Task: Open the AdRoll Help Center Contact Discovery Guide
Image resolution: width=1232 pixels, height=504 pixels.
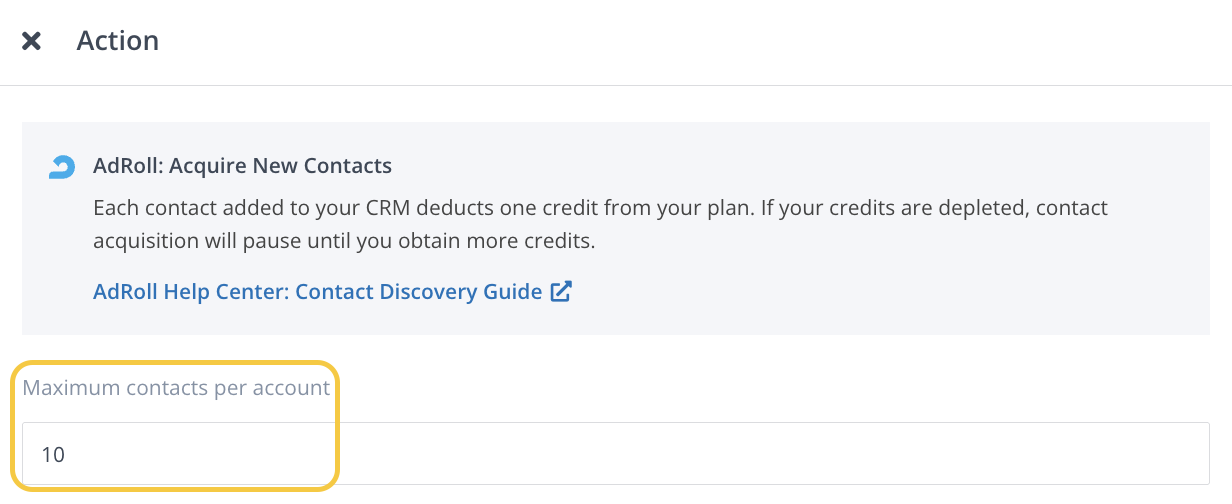Action: click(317, 292)
